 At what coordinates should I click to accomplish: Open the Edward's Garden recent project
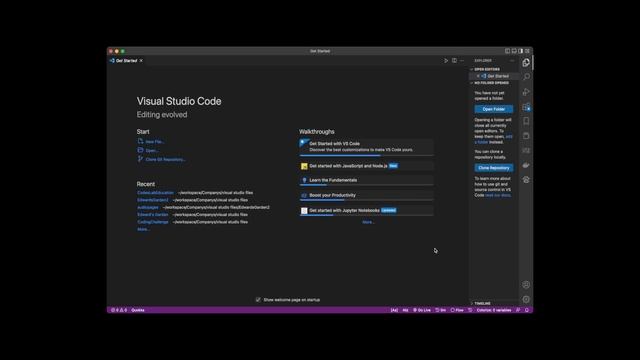153,215
